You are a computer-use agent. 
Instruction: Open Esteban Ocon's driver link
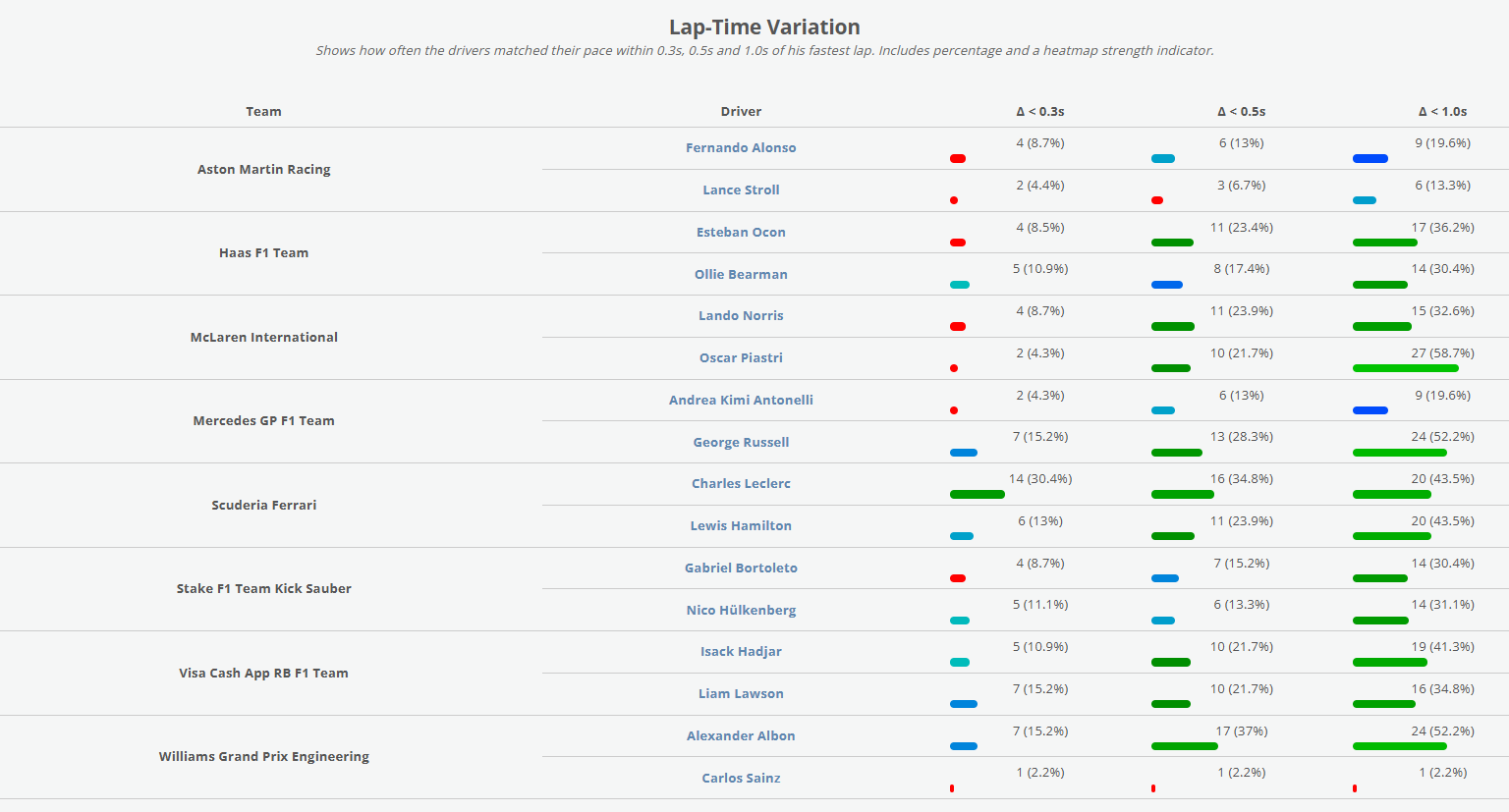pyautogui.click(x=741, y=232)
